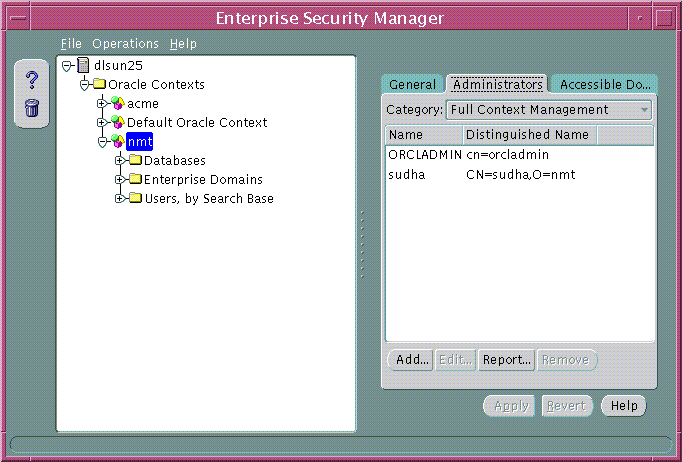This screenshot has width=682, height=462.
Task: Open the Category dropdown list
Action: pos(644,109)
